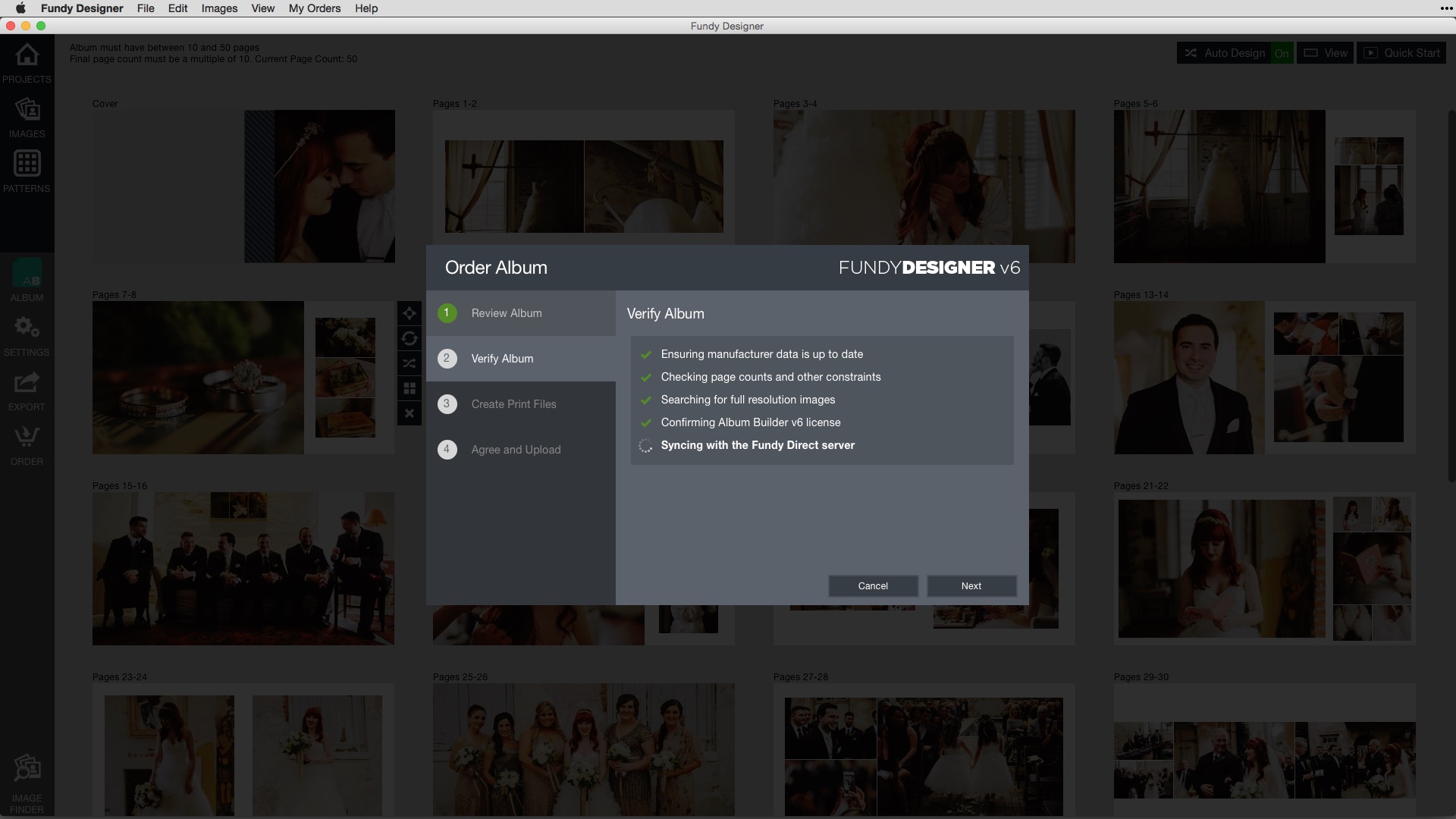This screenshot has width=1456, height=819.
Task: Click the Quick Start button
Action: coord(1401,53)
